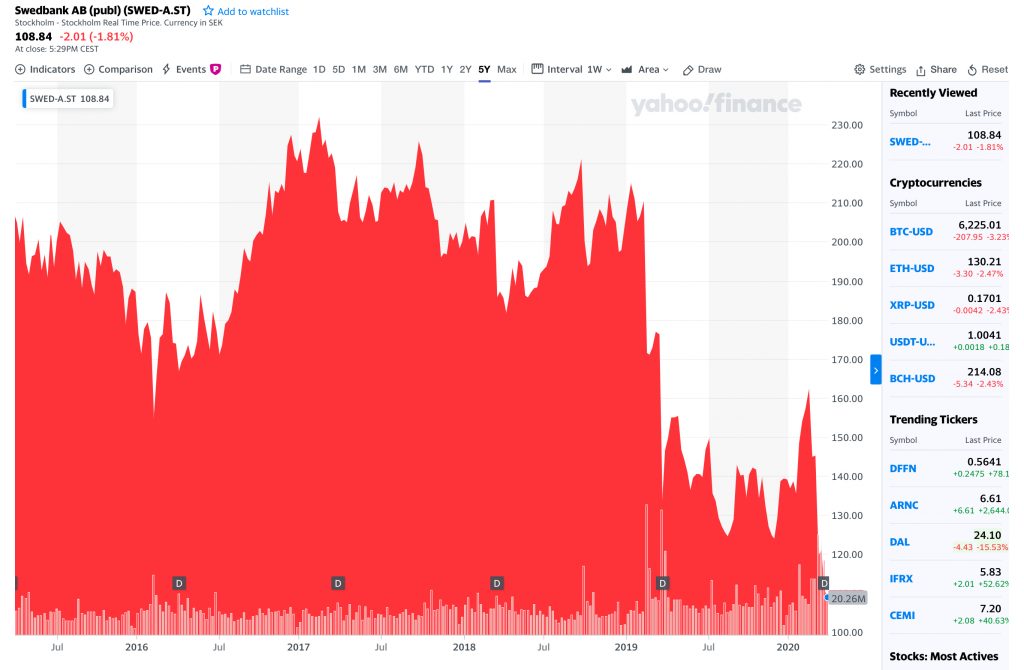Collapse sidebar with the blue arrow tab
This screenshot has height=670, width=1024.
876,370
